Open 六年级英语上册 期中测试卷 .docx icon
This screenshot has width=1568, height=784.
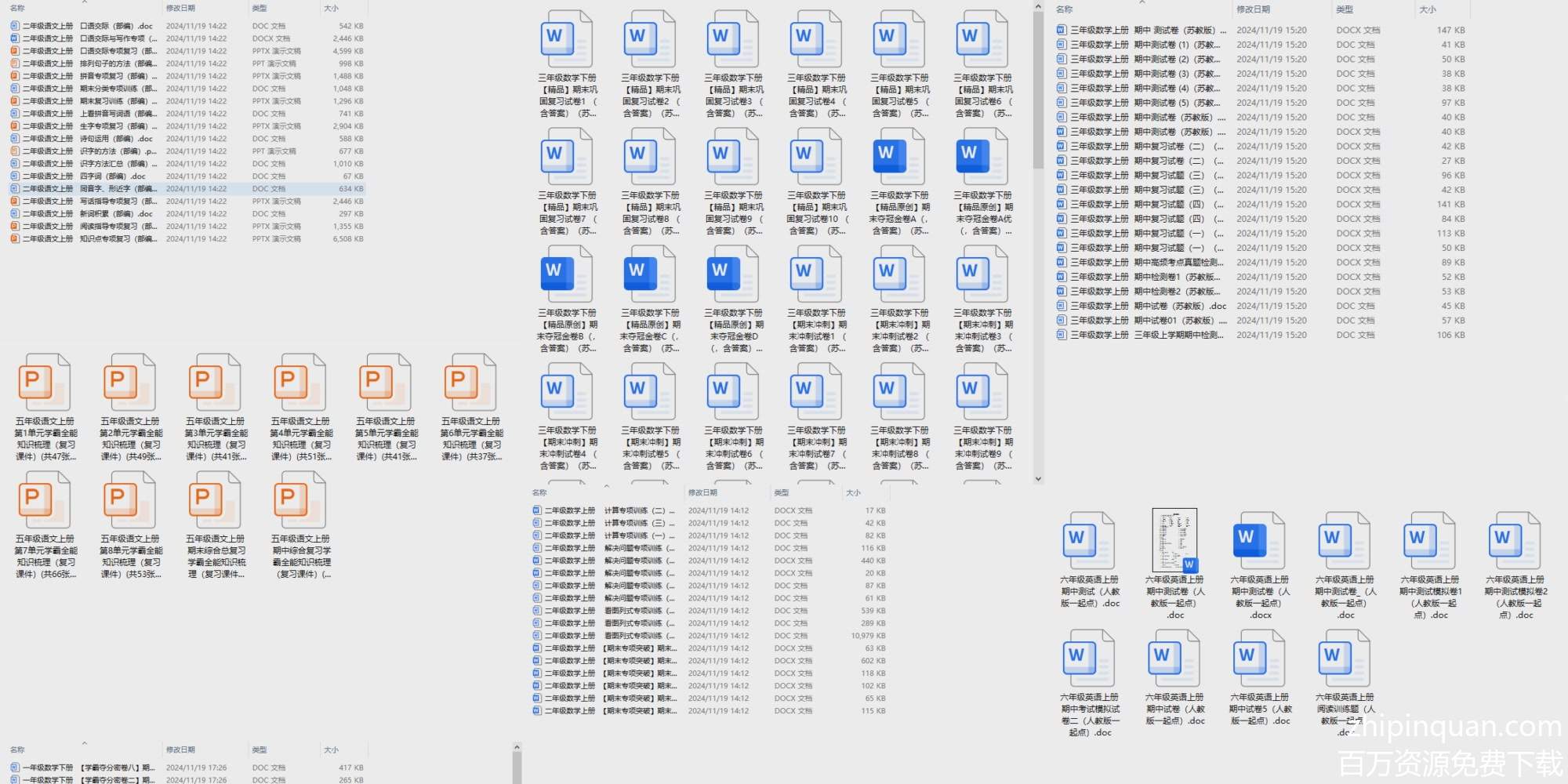pos(1259,541)
